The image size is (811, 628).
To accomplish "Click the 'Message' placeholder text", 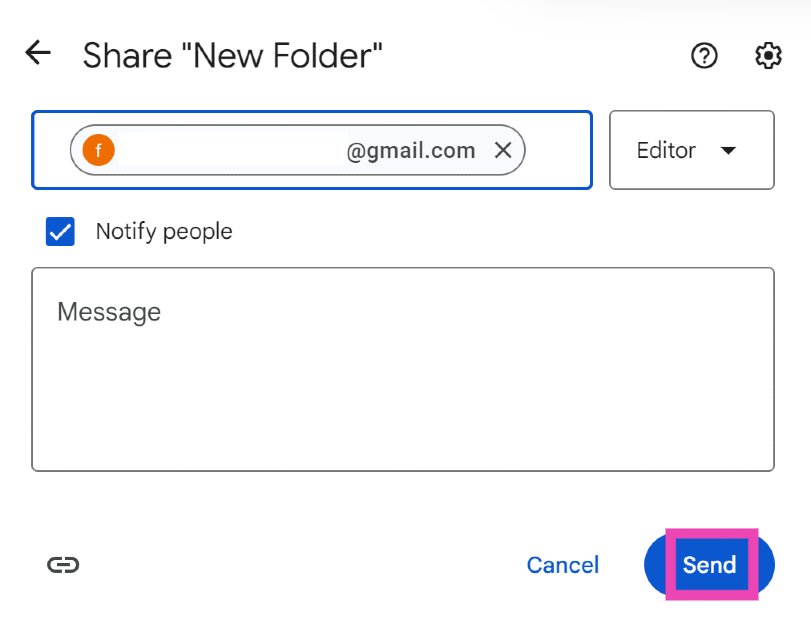I will coord(109,312).
